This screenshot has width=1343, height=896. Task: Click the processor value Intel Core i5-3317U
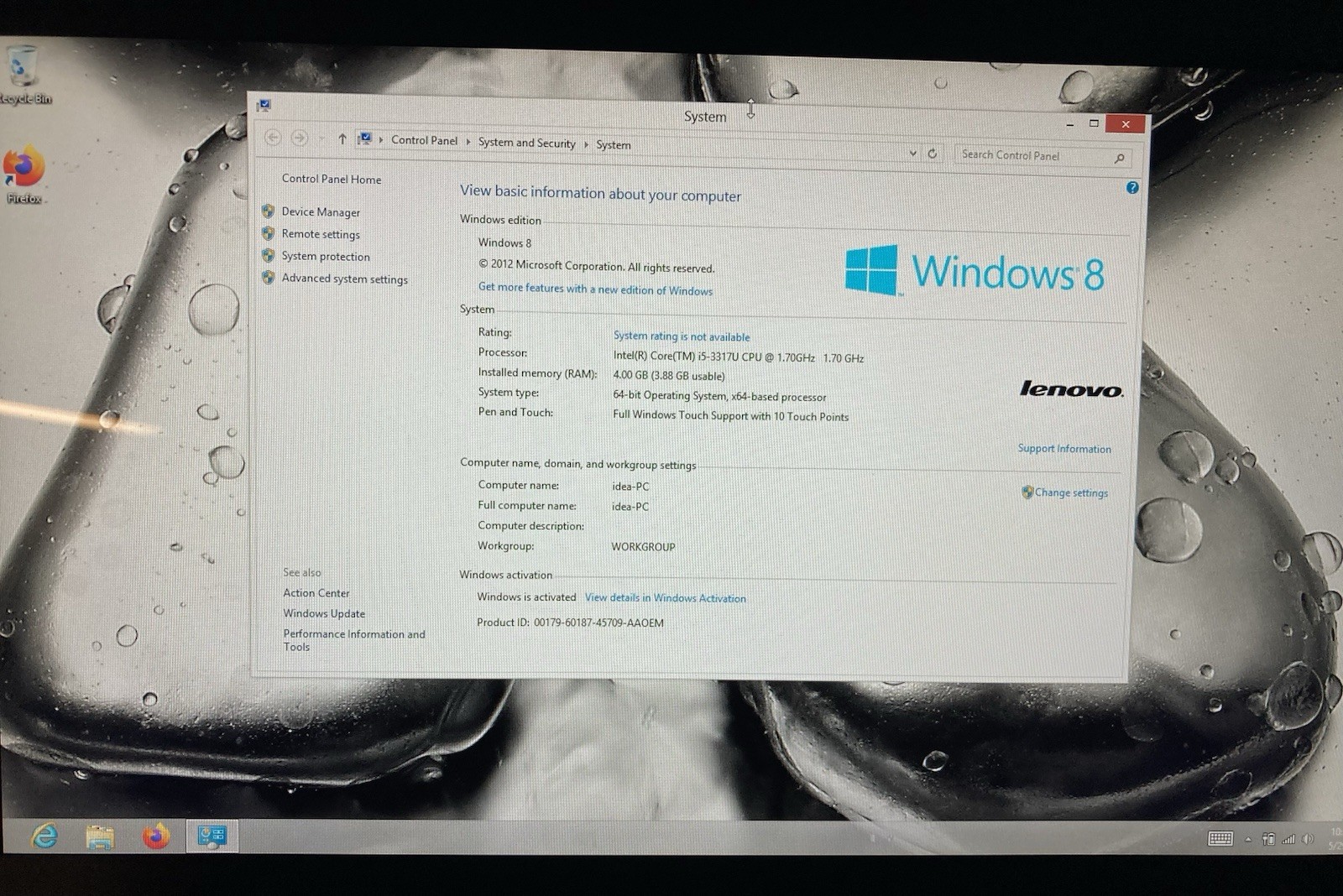point(738,357)
